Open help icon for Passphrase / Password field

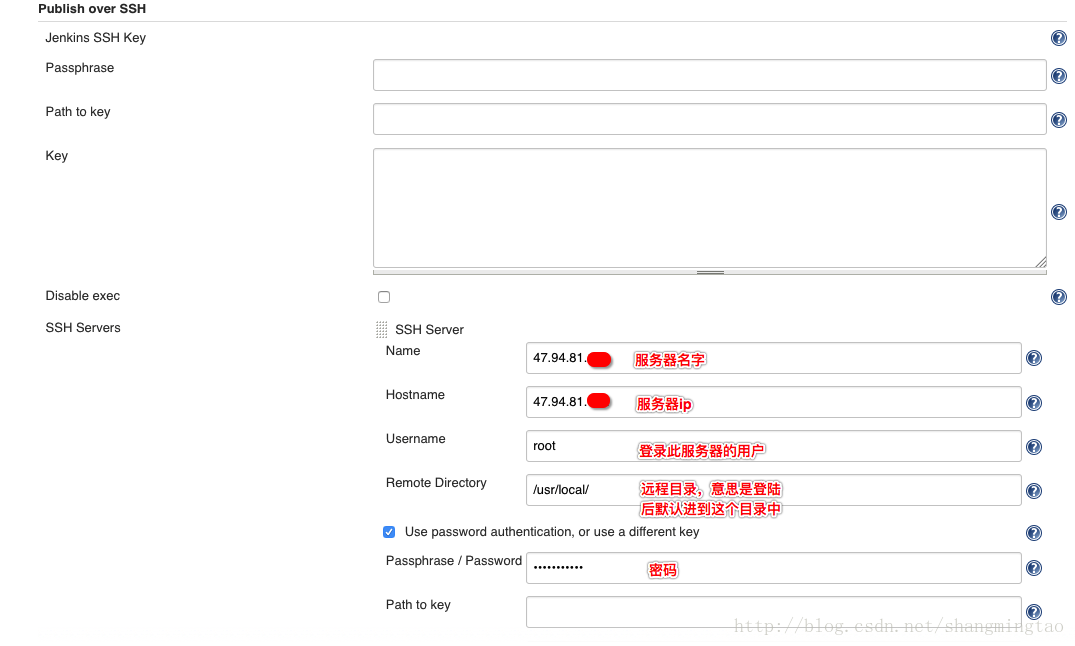(x=1034, y=568)
